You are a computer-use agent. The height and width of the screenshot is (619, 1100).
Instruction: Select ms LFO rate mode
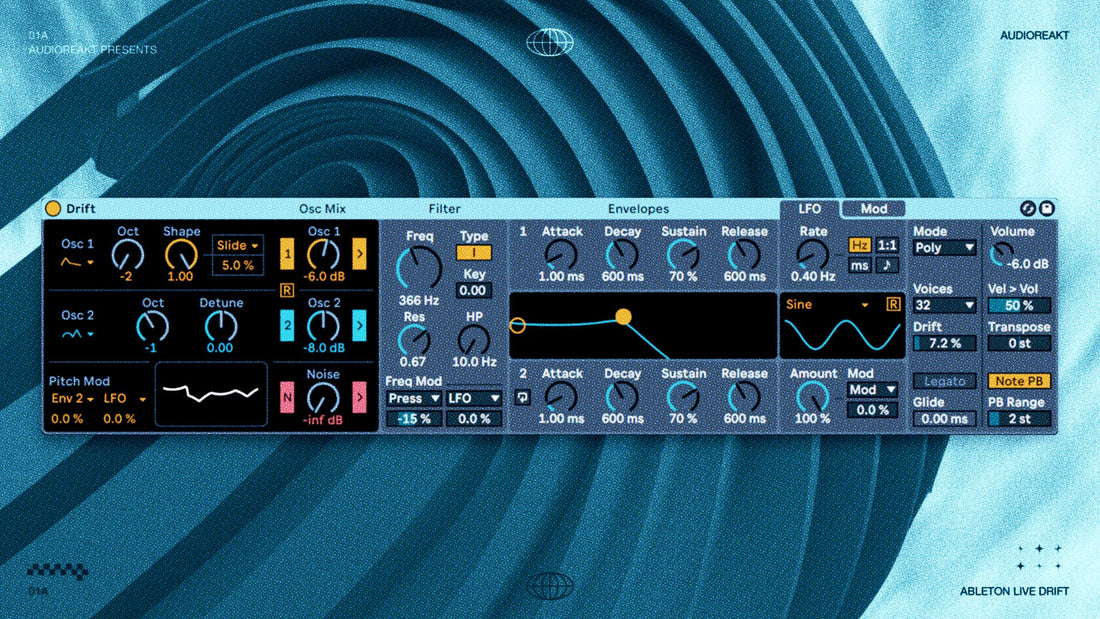click(x=859, y=265)
